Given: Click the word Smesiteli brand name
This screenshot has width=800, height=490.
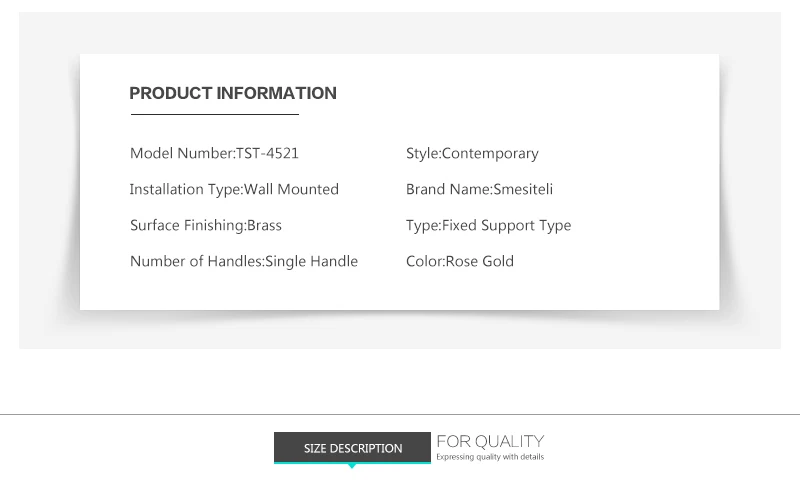Looking at the screenshot, I should pos(523,189).
